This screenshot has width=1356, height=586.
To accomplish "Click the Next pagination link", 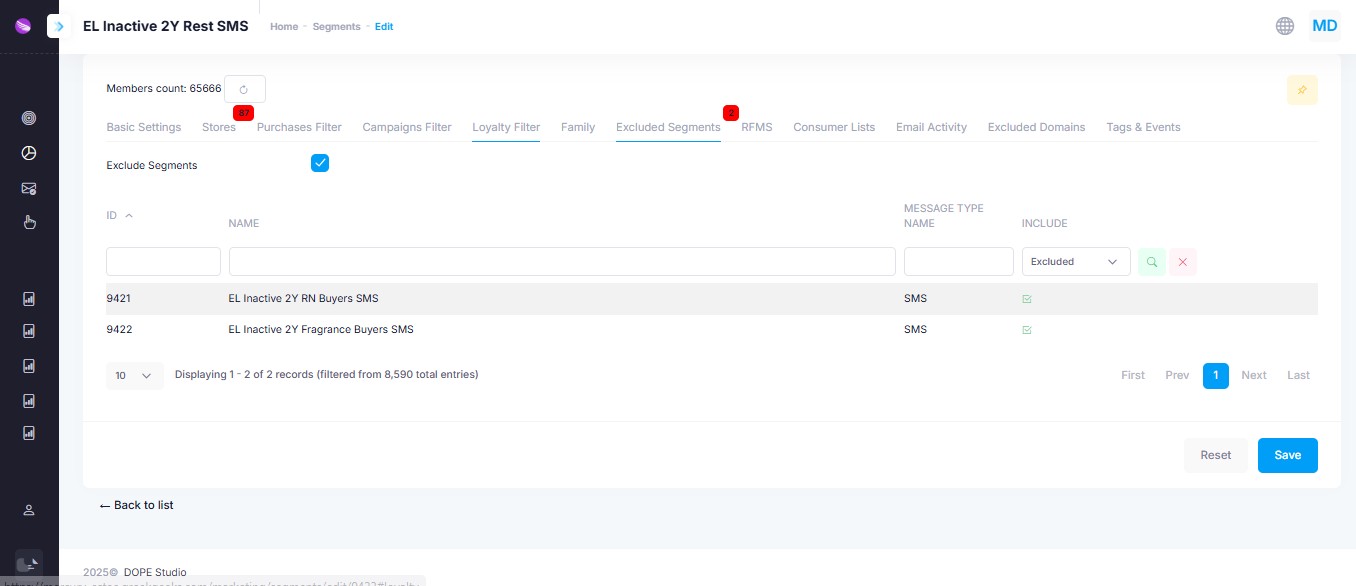I will click(1254, 375).
